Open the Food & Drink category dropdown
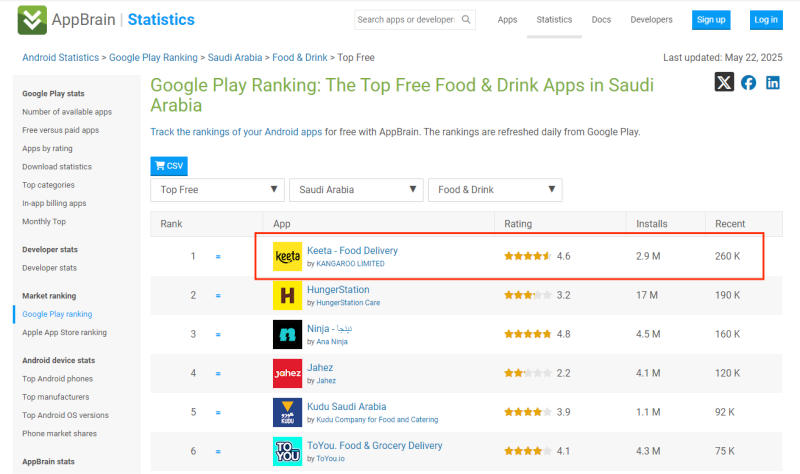 (x=494, y=190)
